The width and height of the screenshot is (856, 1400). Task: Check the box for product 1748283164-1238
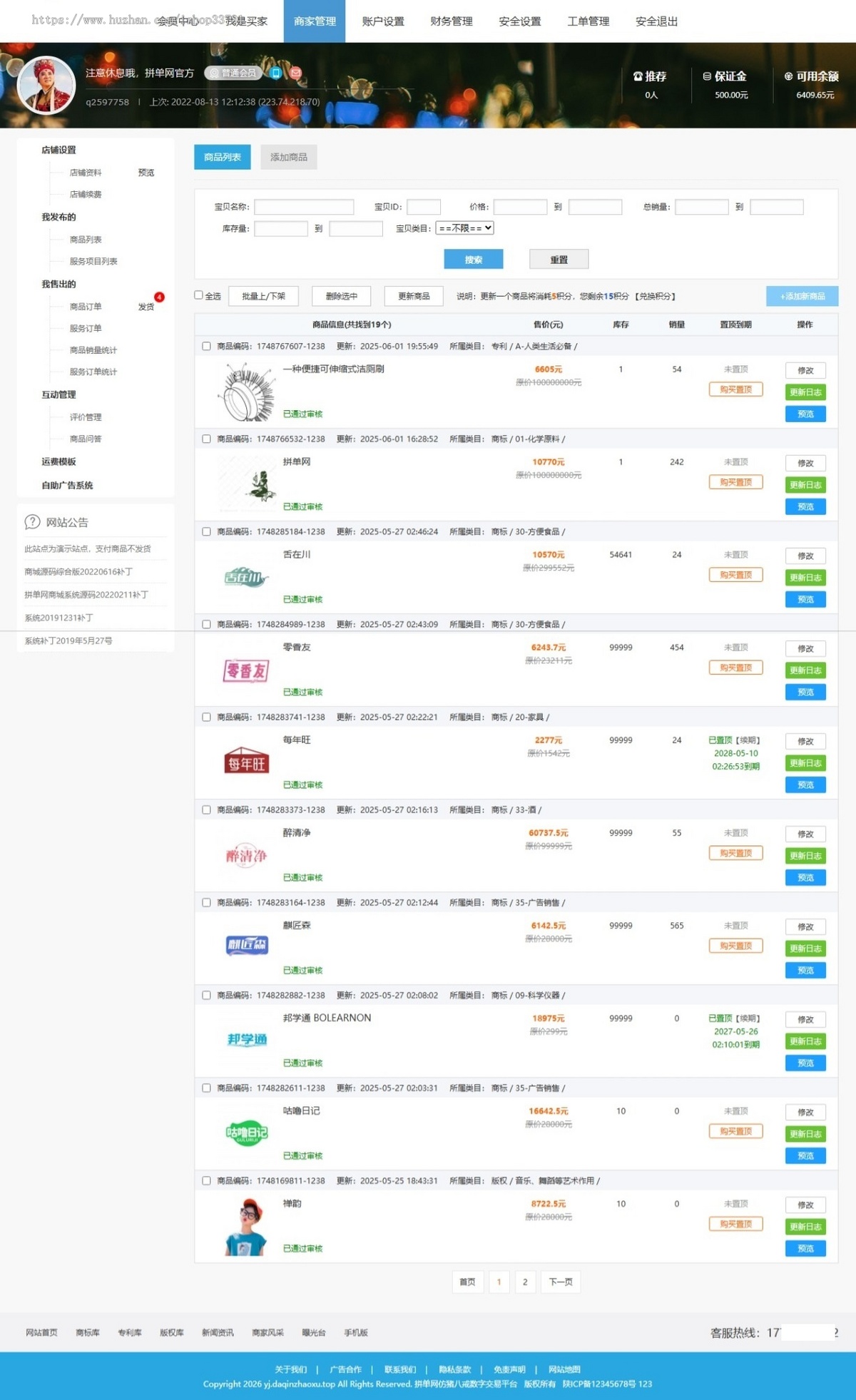coord(206,902)
